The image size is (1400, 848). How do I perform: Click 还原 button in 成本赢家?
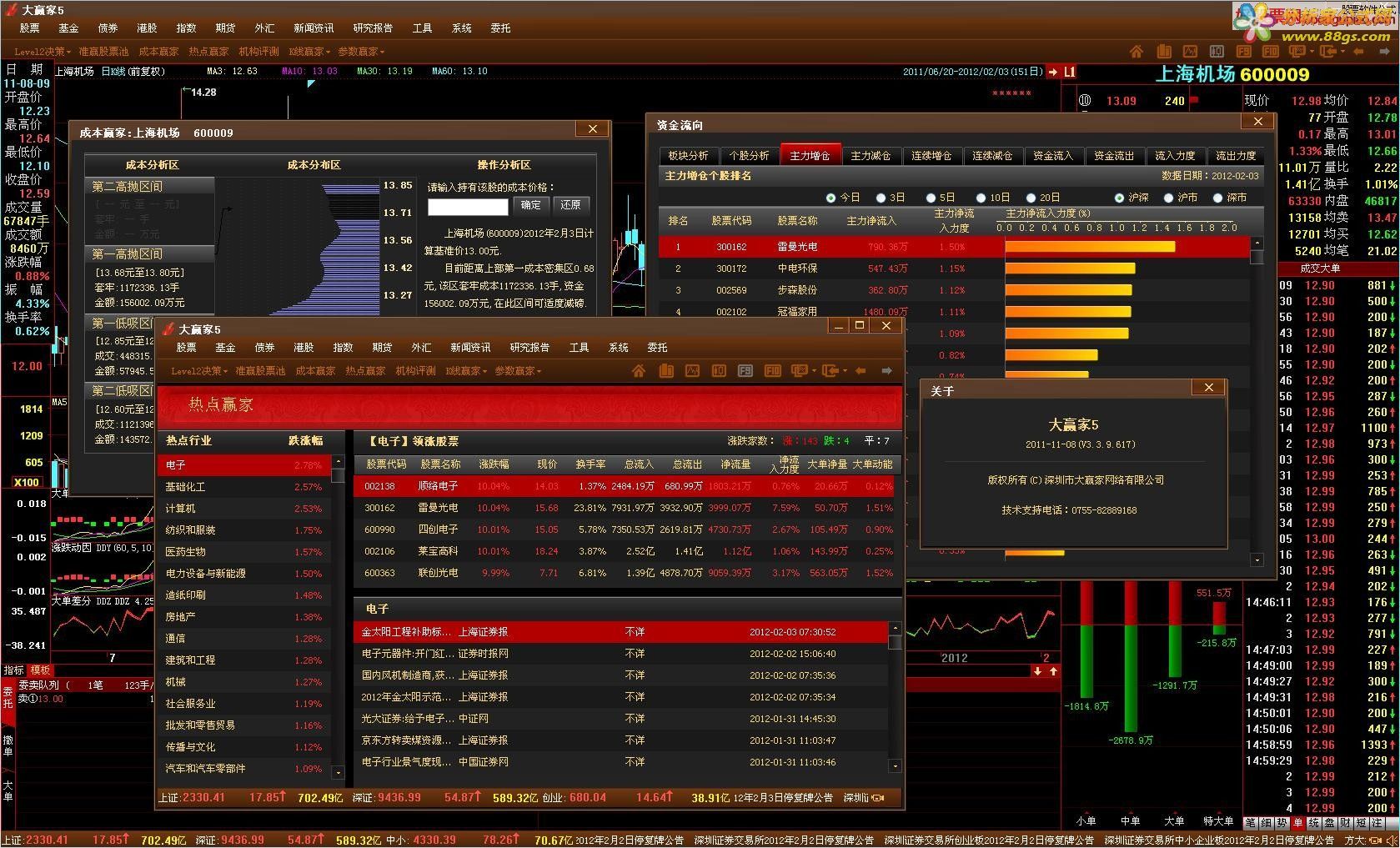point(571,205)
